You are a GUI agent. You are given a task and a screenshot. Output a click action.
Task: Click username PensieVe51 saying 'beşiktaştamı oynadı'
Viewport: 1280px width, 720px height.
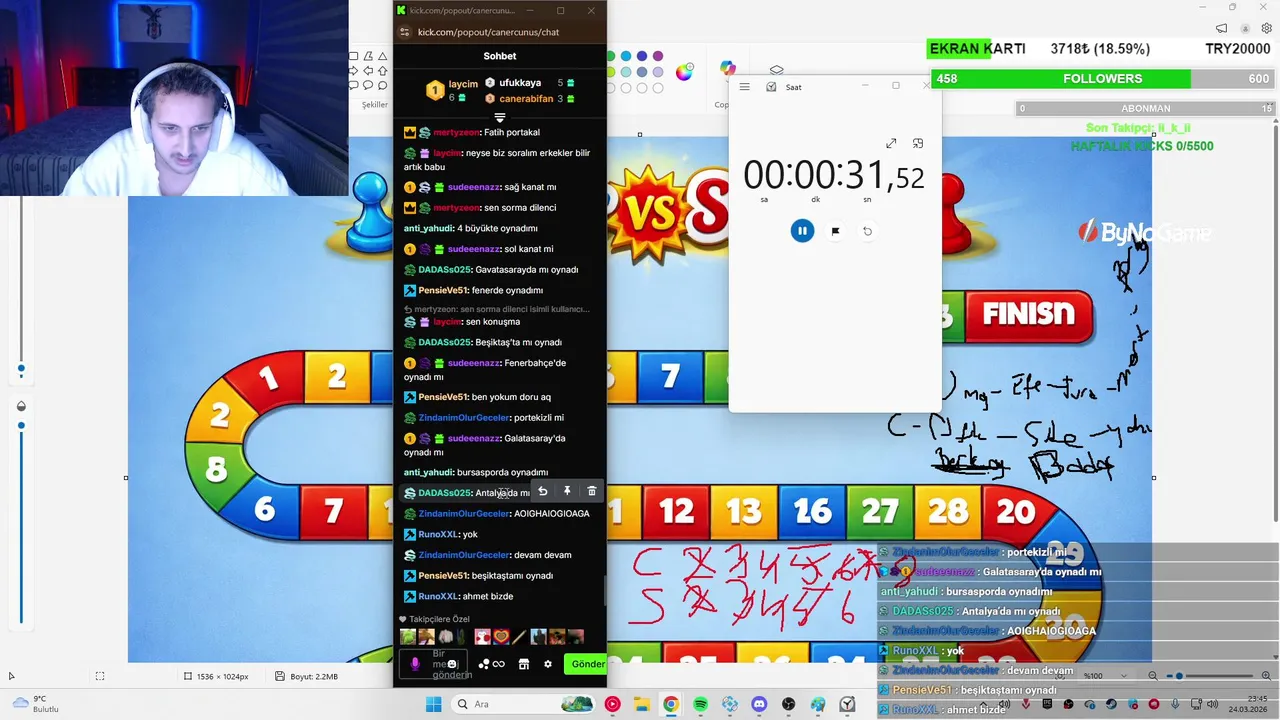pos(443,576)
